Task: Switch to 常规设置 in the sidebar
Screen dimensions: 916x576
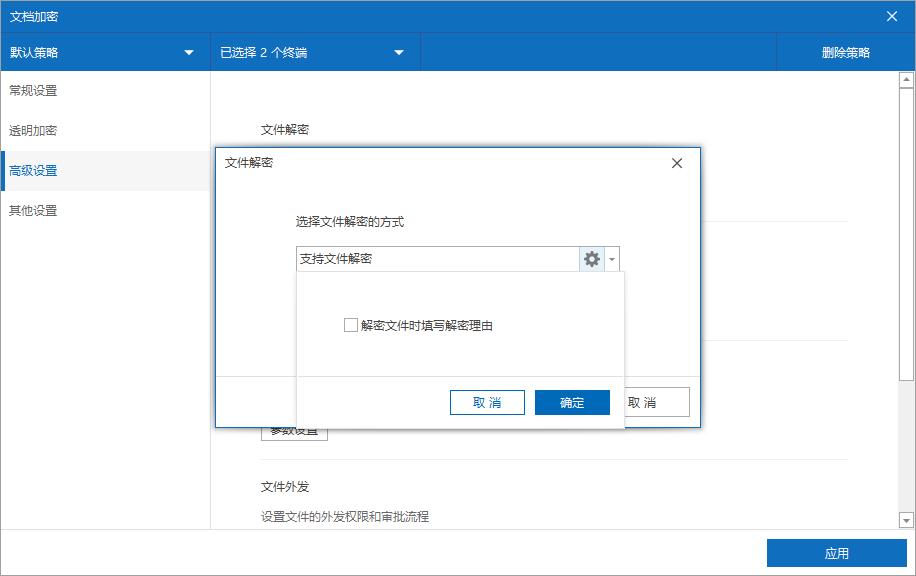Action: tap(34, 91)
